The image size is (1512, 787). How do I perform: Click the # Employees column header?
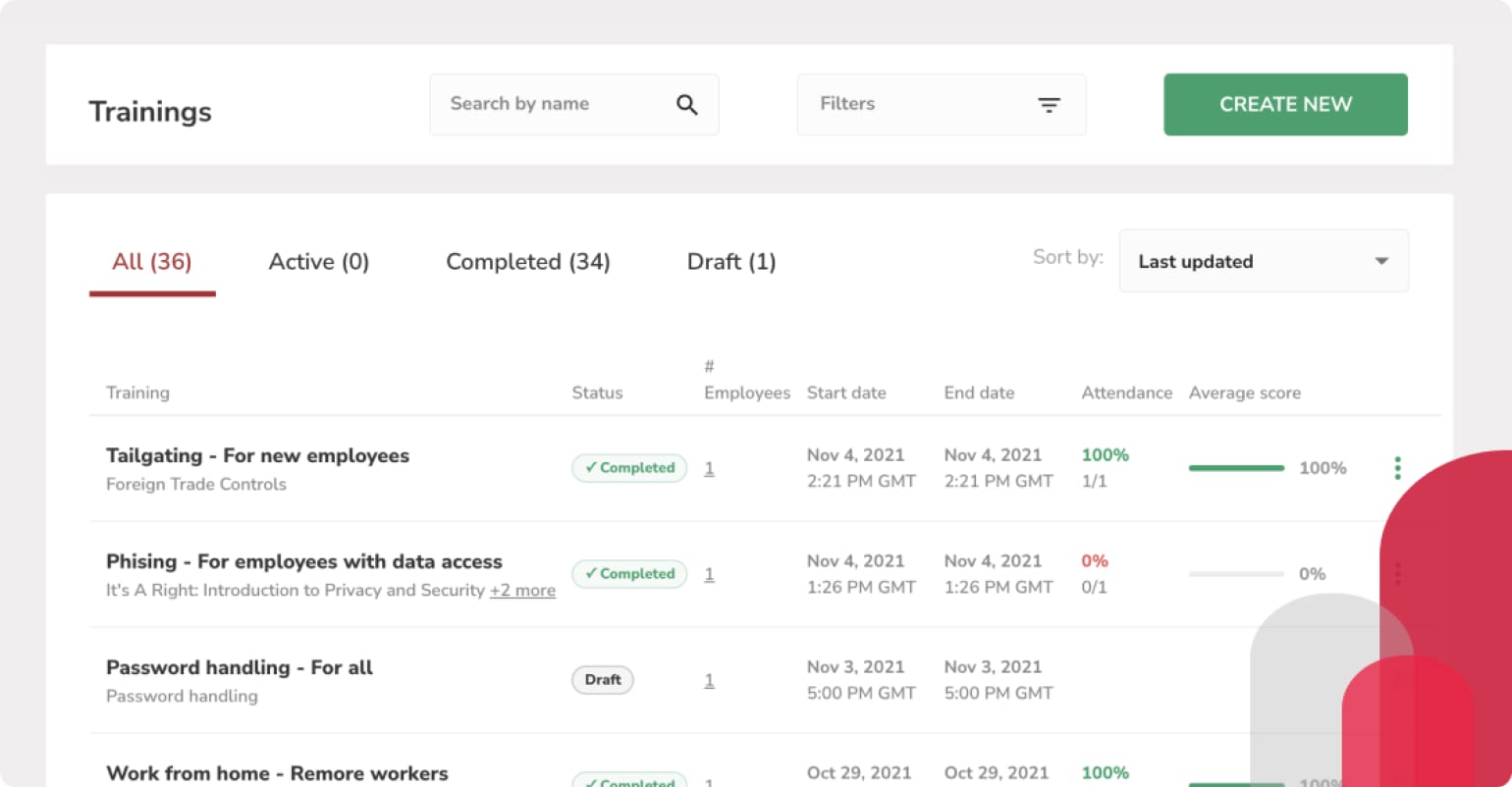pos(747,380)
